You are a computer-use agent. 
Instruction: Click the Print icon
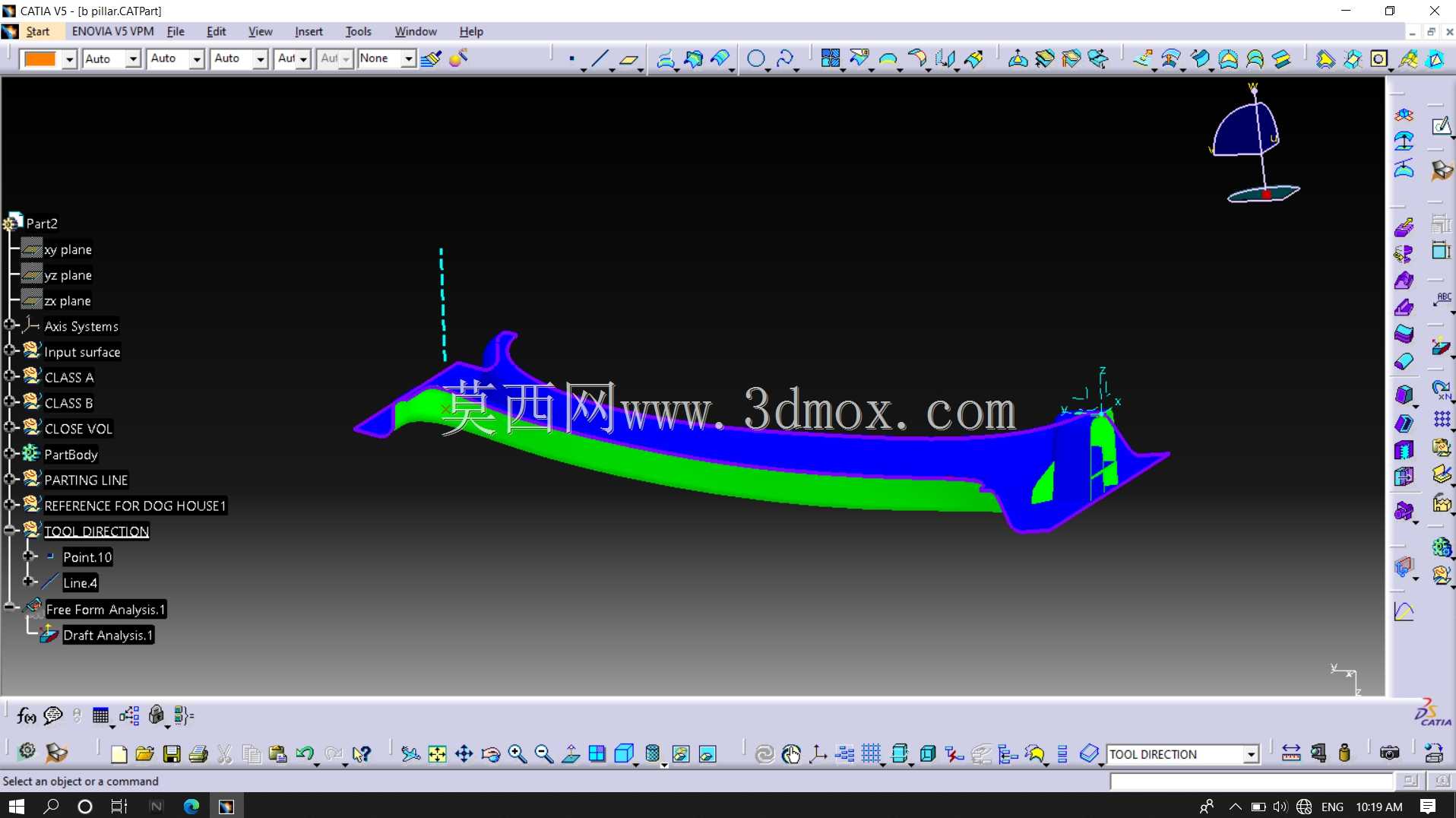coord(198,753)
